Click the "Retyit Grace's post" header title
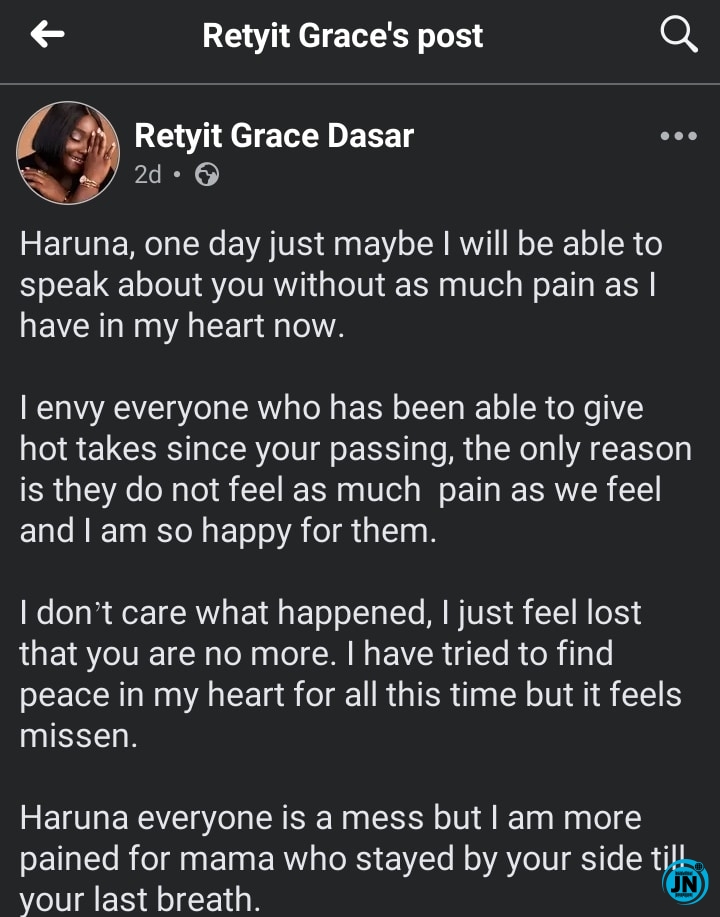This screenshot has width=720, height=917. [x=342, y=36]
